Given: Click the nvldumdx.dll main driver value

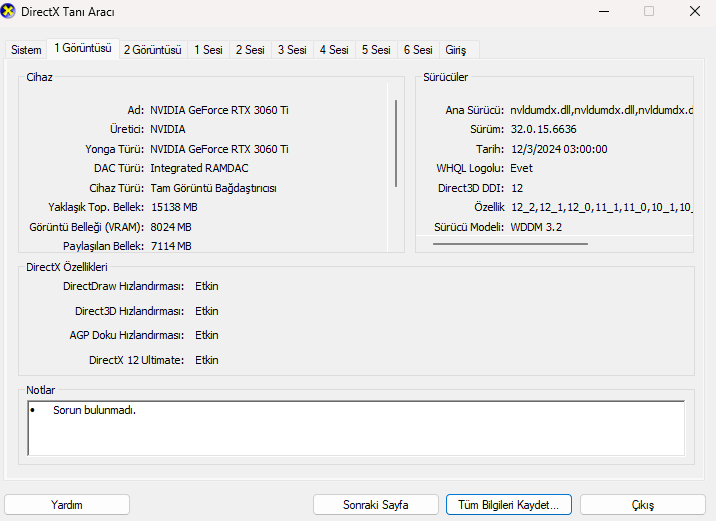Looking at the screenshot, I should tap(601, 110).
